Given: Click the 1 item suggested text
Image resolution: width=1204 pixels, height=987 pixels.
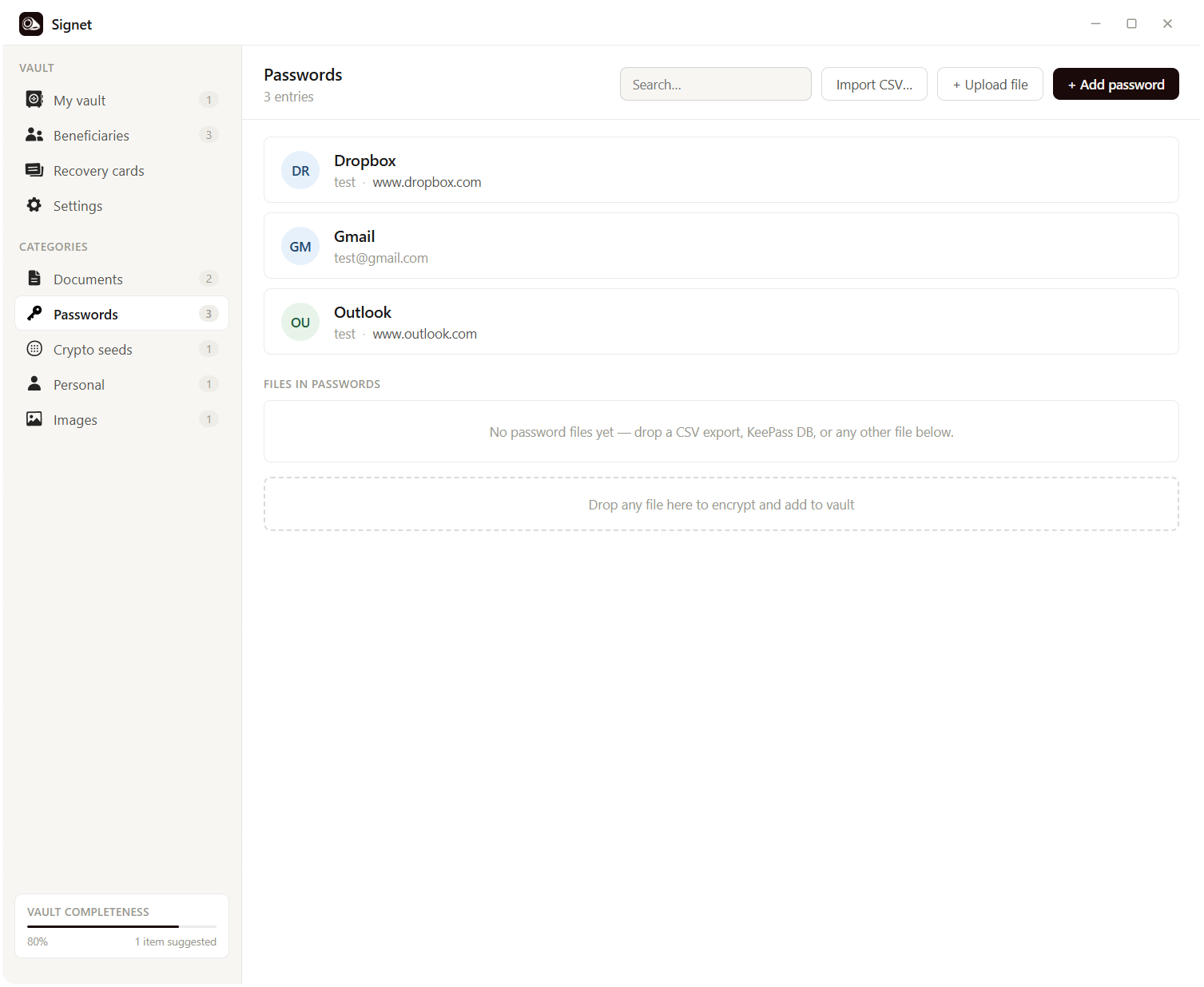Looking at the screenshot, I should [175, 941].
